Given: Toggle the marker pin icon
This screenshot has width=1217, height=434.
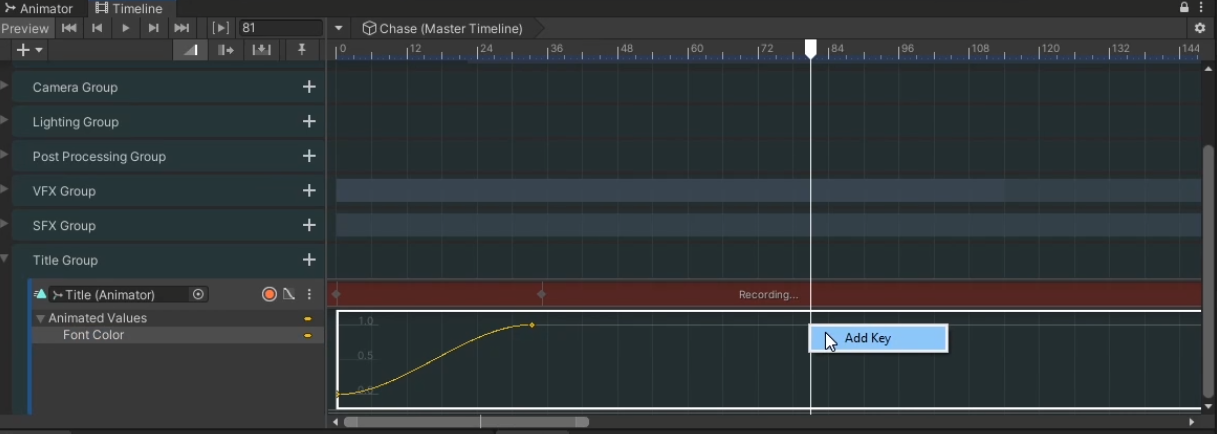Looking at the screenshot, I should pyautogui.click(x=301, y=50).
